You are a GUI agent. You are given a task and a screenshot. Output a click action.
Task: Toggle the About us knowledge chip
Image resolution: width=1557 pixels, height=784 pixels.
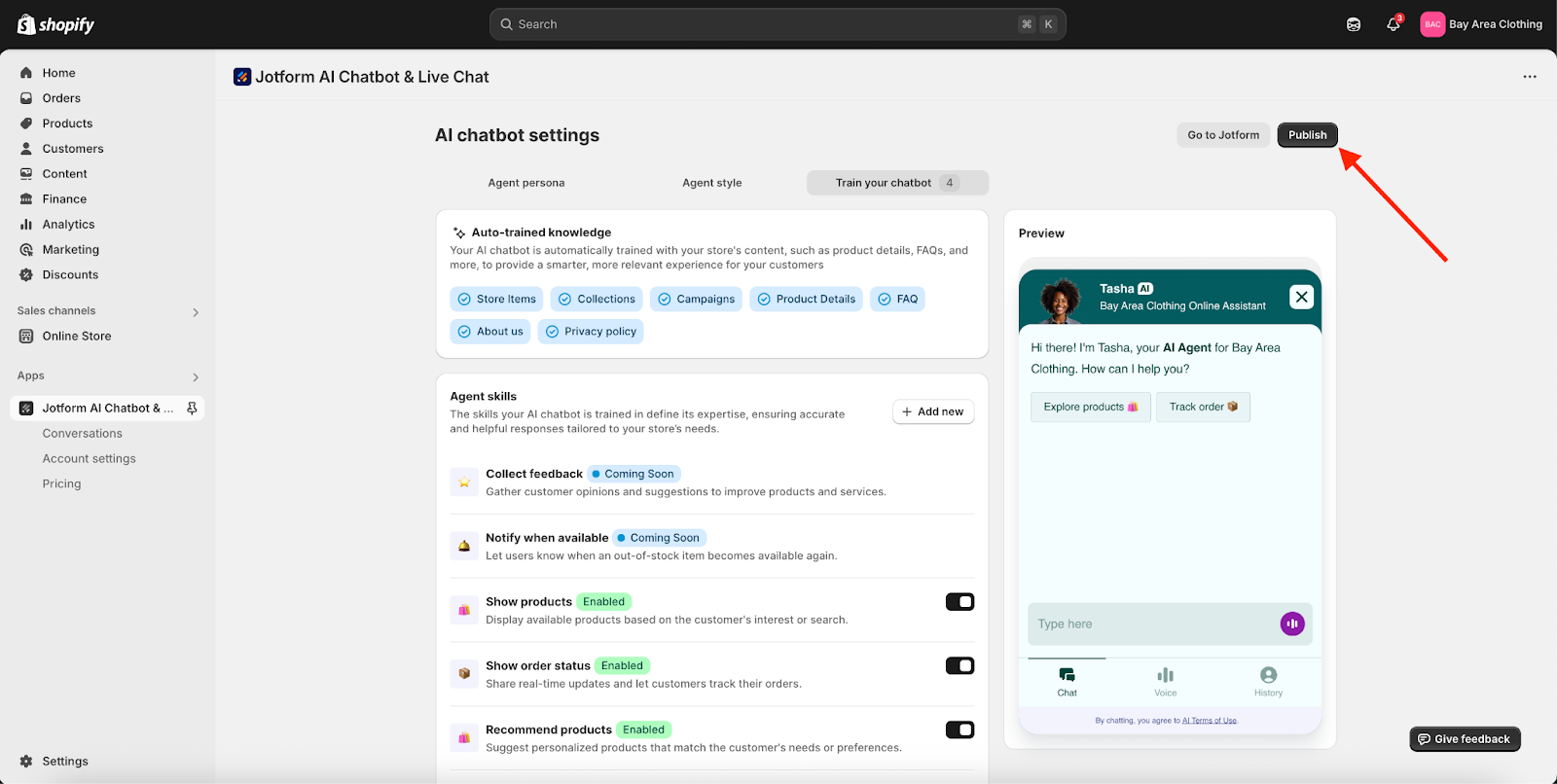tap(490, 332)
